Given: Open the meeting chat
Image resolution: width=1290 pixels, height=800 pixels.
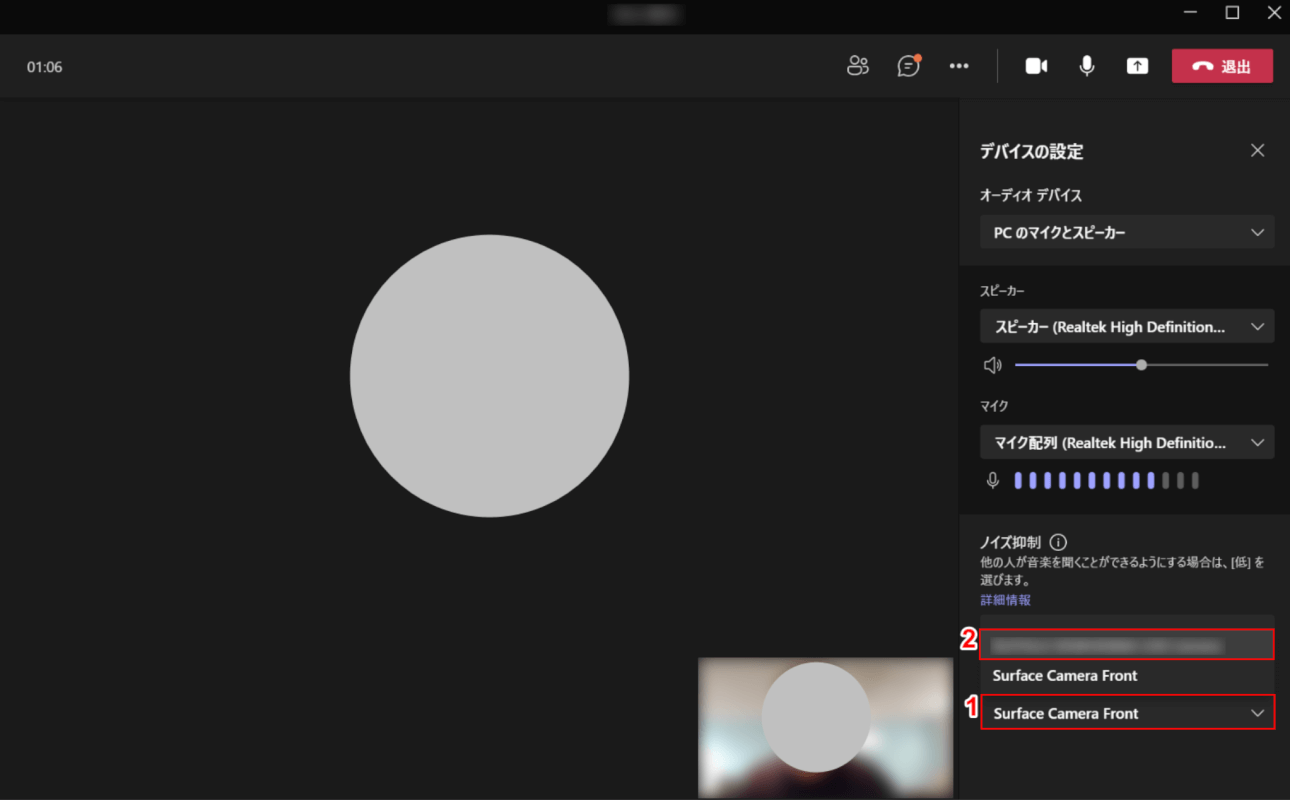Looking at the screenshot, I should click(908, 66).
